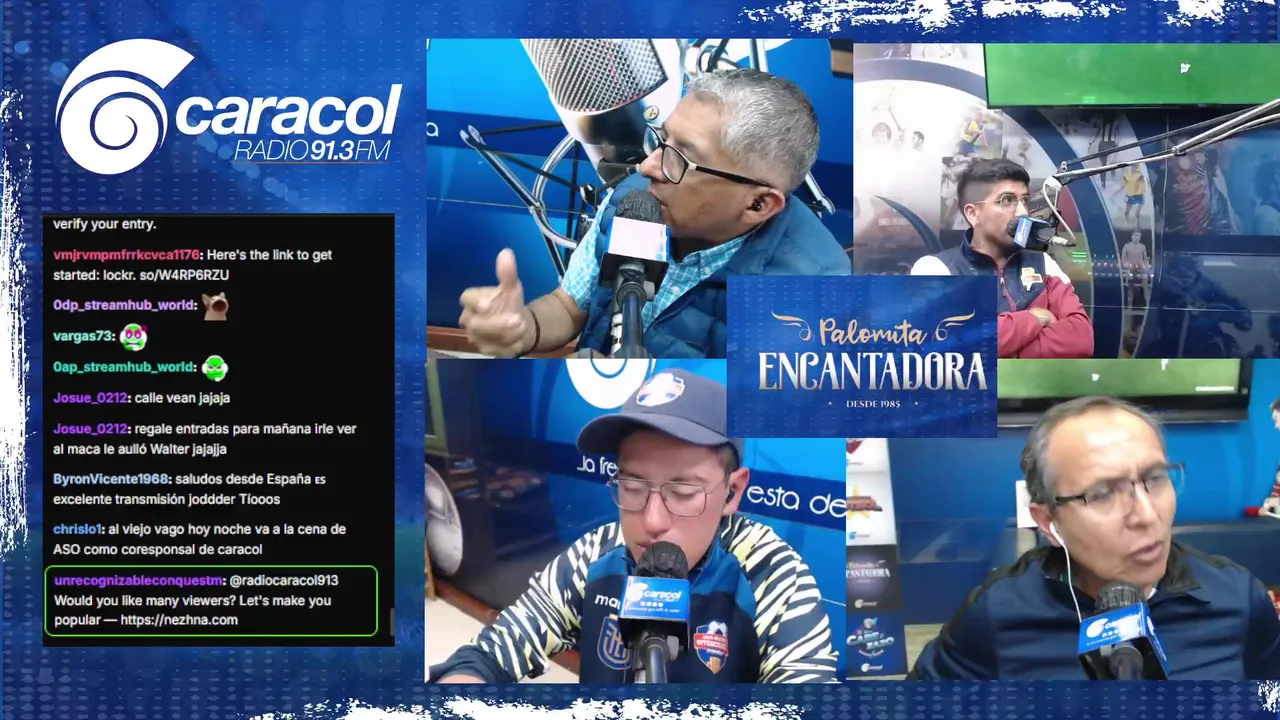Click message about 'cena de ASO'
The image size is (1280, 720).
pos(199,539)
